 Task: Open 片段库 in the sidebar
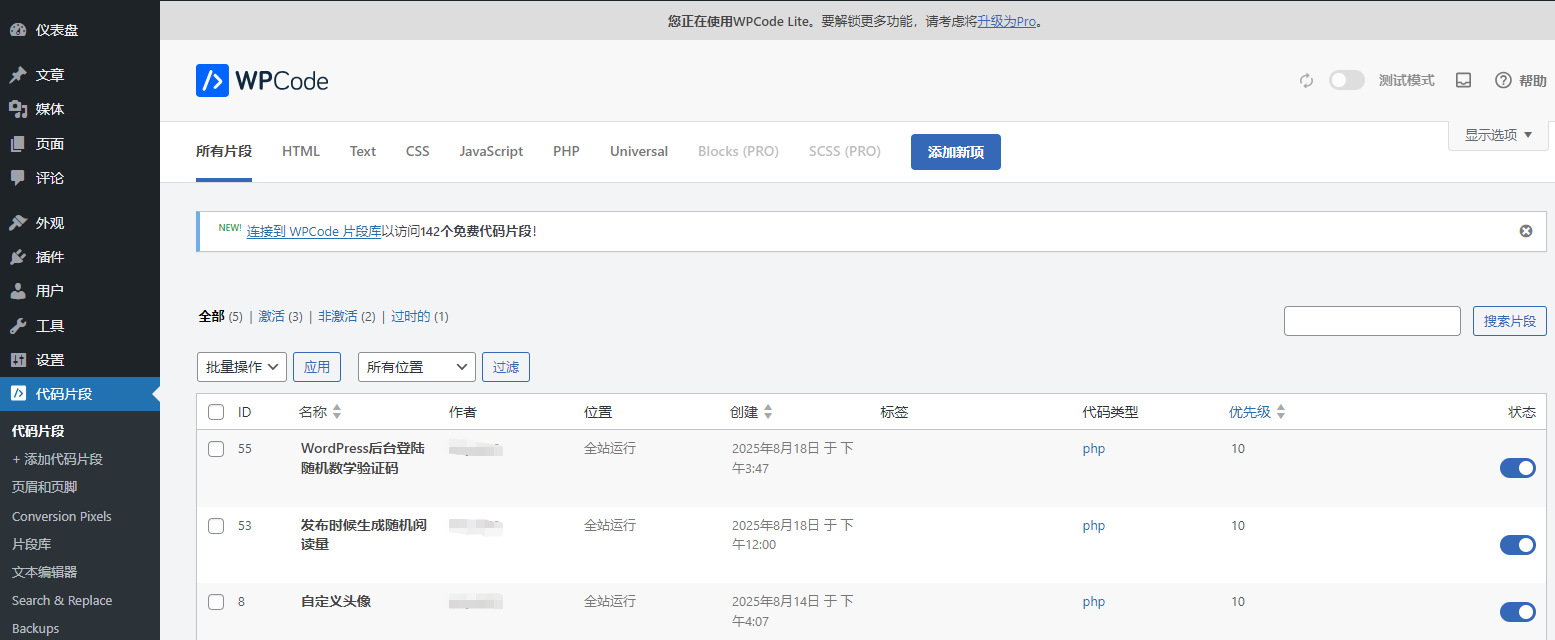point(32,545)
